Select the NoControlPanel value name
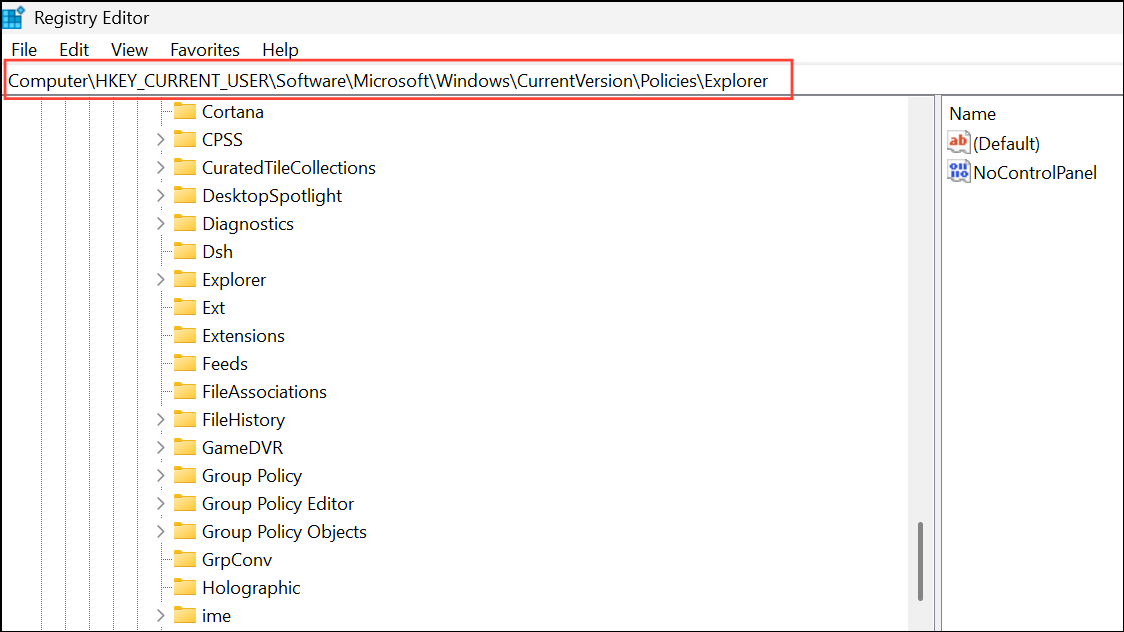The image size is (1124, 632). (x=1035, y=173)
